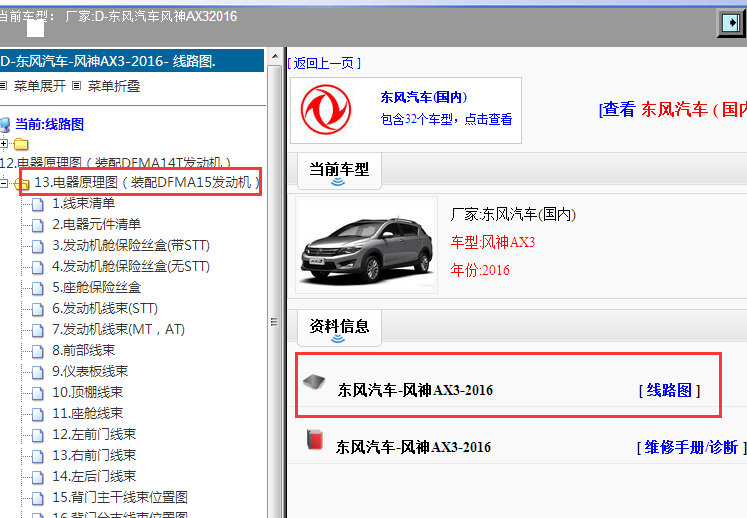Click the 返回上一页 link
This screenshot has height=518, width=747.
pos(324,63)
